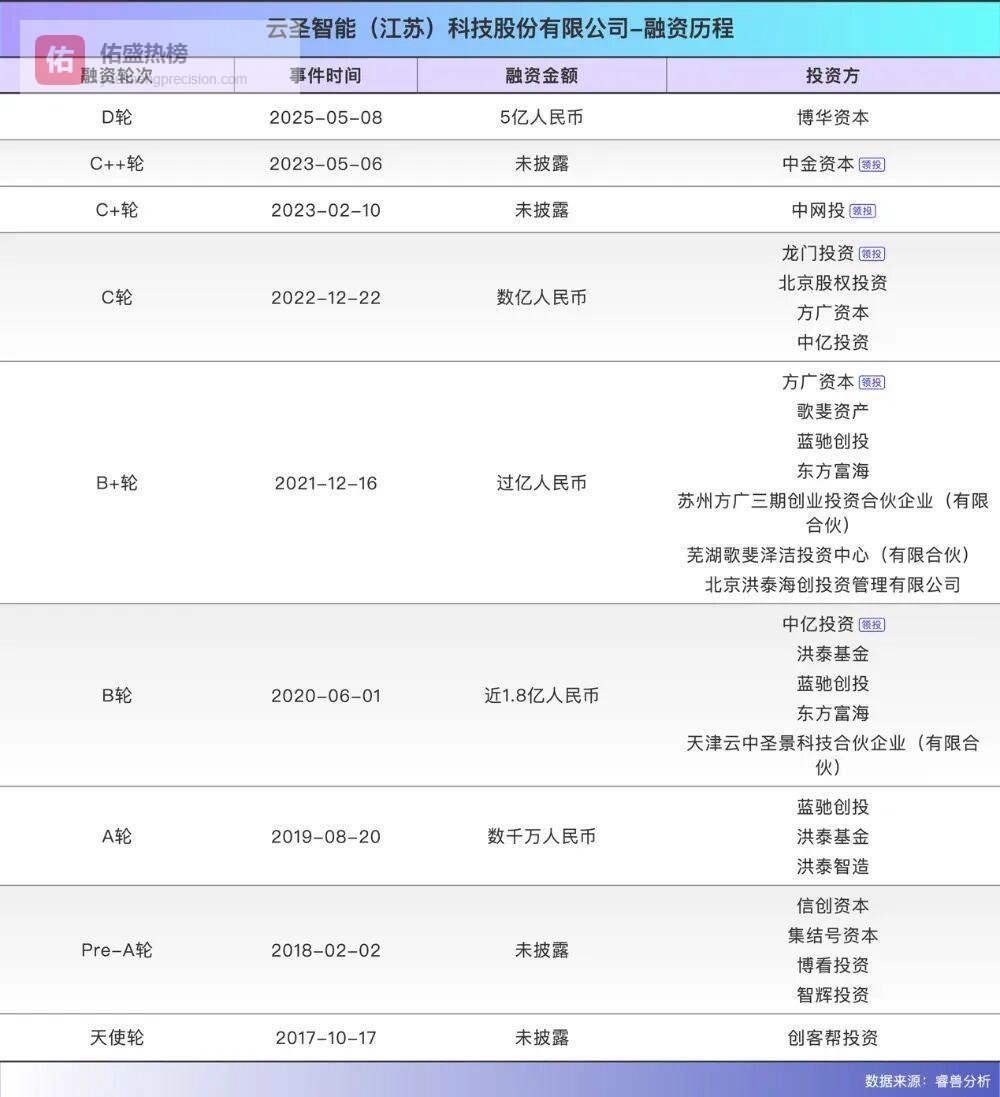Select the 投资方 column header
This screenshot has height=1097, width=1000.
coord(832,76)
